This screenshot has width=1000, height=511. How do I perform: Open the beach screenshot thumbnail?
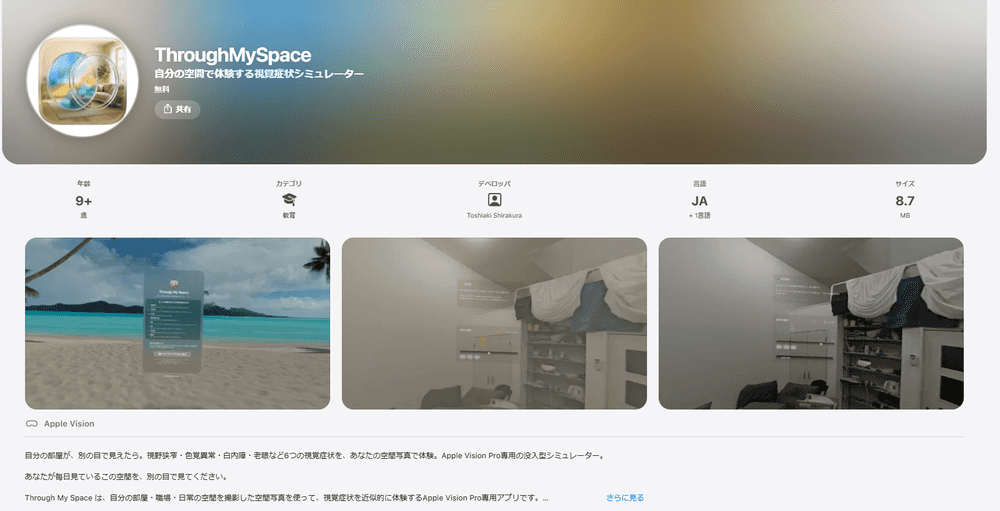tap(177, 323)
